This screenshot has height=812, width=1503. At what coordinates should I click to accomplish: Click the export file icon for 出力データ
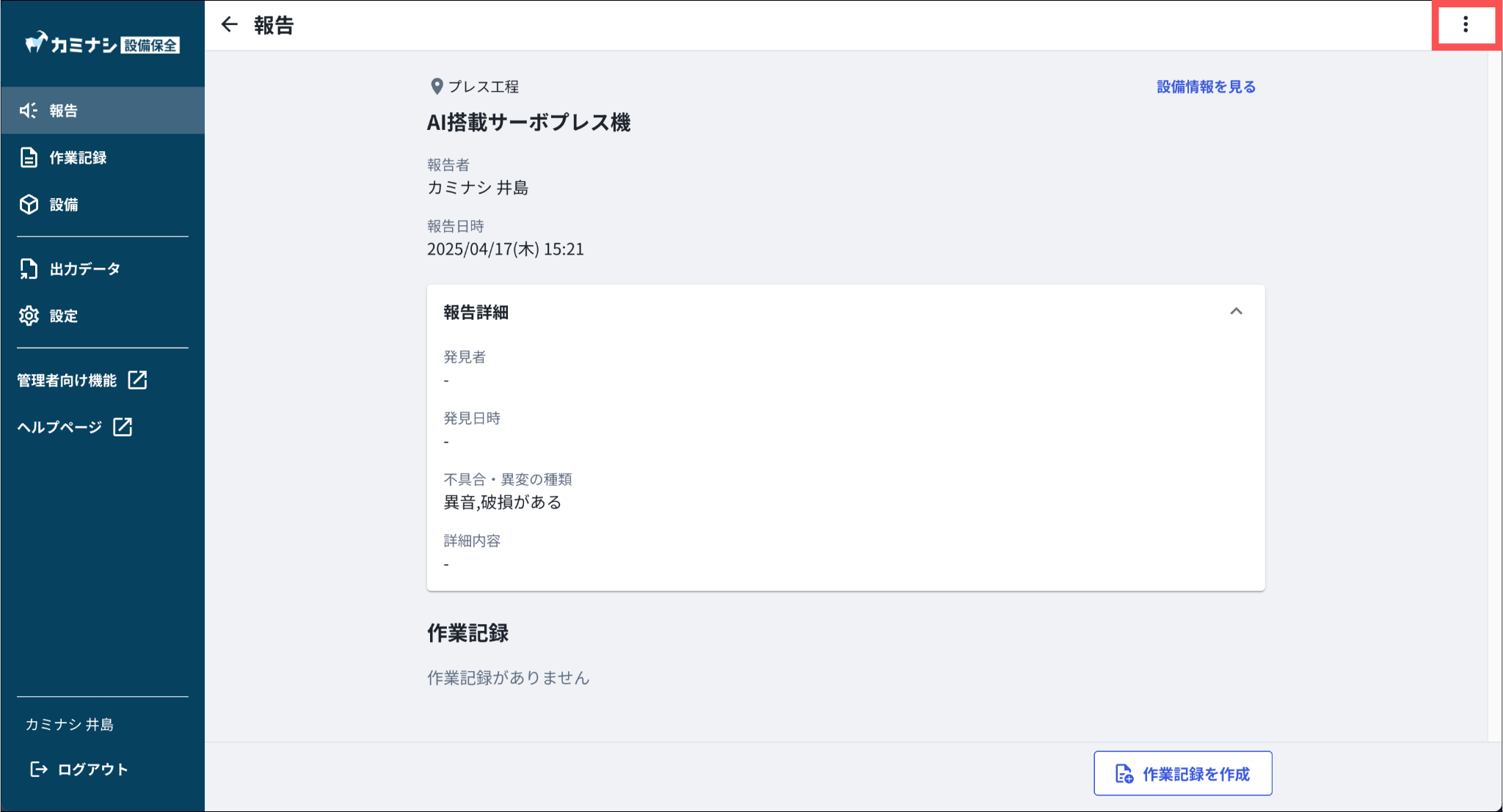tap(29, 269)
